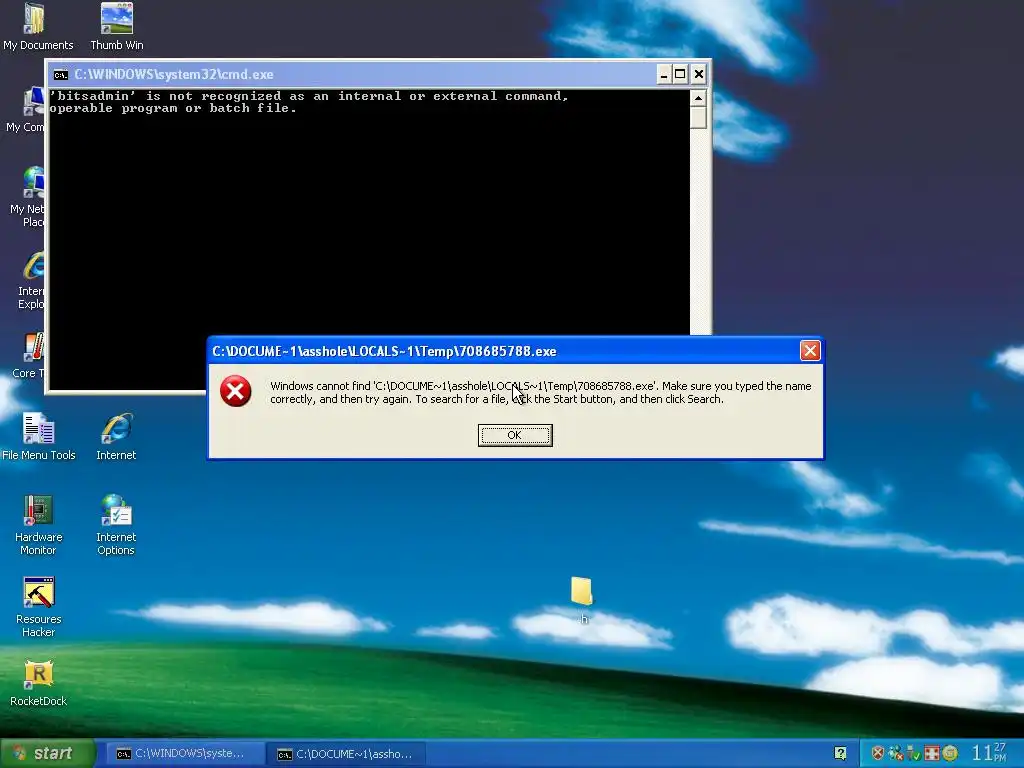Screen dimensions: 1024x768
Task: Select the Hardware Monitor icon
Action: [x=39, y=524]
